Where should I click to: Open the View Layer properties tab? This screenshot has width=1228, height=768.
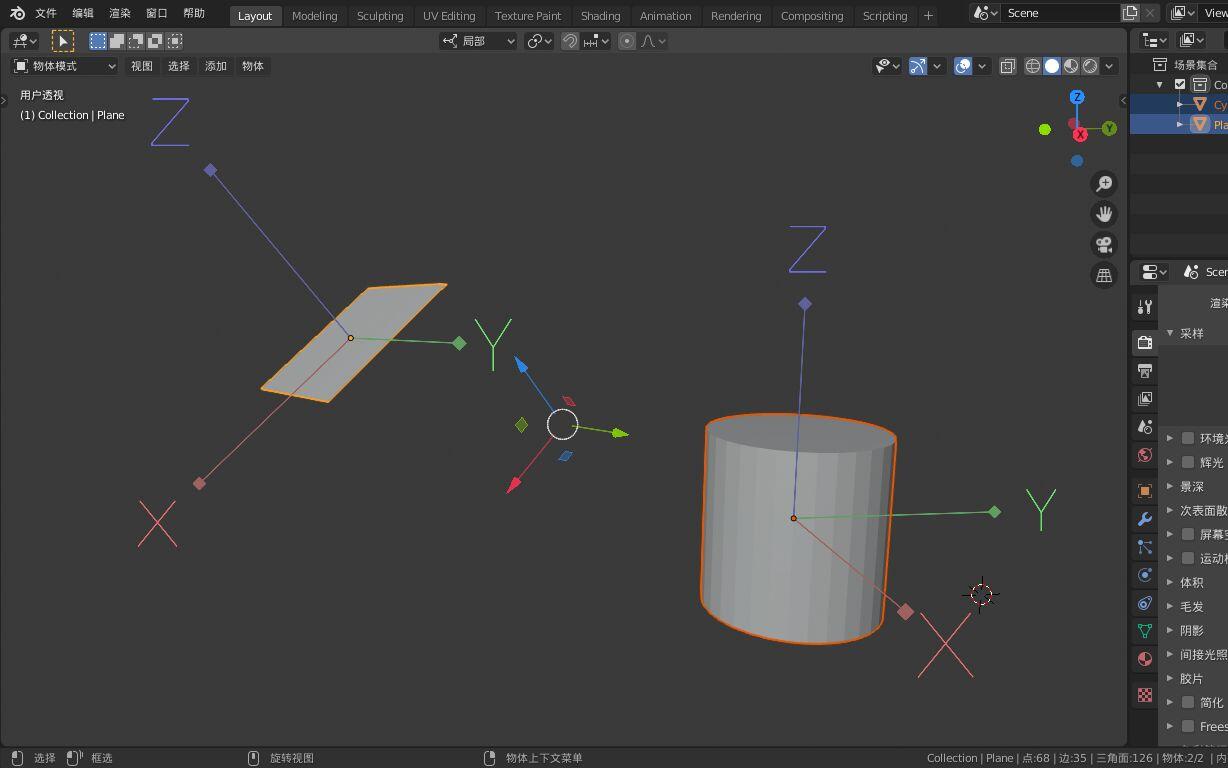click(x=1145, y=398)
